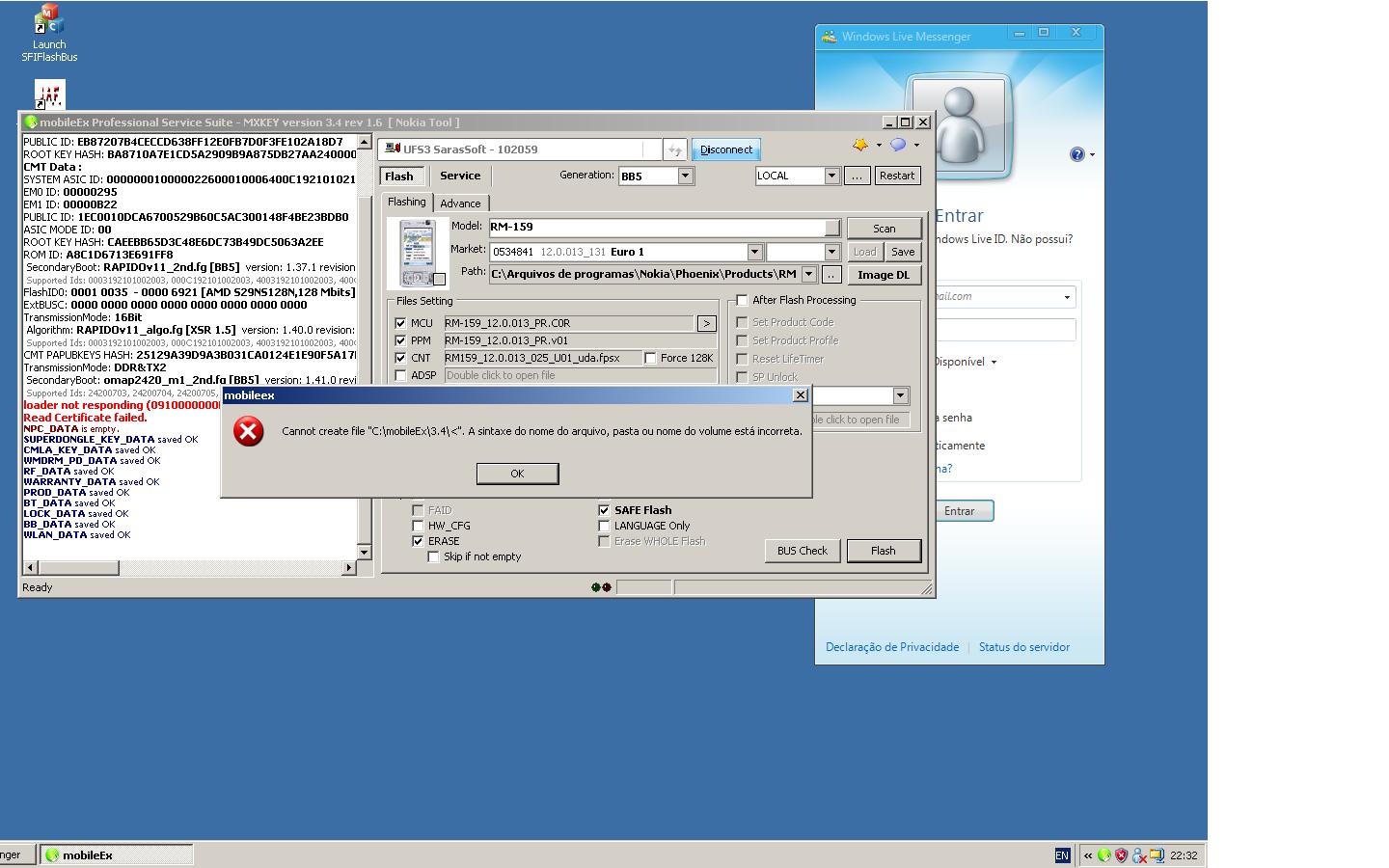Image resolution: width=1389 pixels, height=868 pixels.
Task: Toggle the SAFE Flash checkbox
Action: click(604, 510)
